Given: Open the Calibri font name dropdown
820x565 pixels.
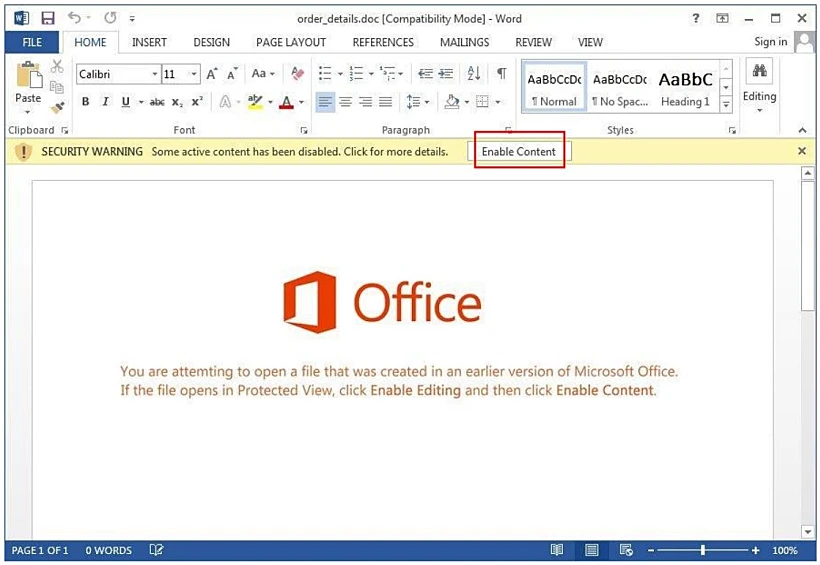Looking at the screenshot, I should 155,74.
